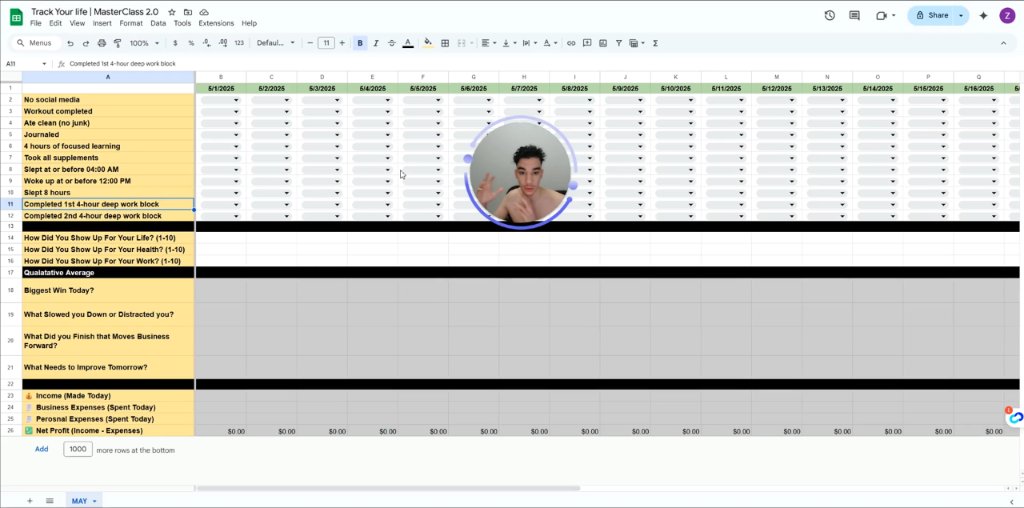This screenshot has width=1024, height=508.
Task: Toggle strikethrough formatting
Action: click(392, 43)
